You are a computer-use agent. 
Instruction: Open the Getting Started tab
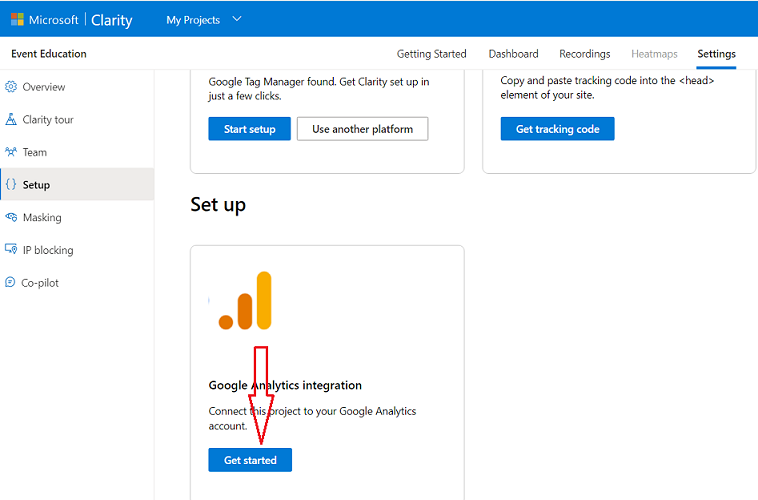(x=431, y=54)
